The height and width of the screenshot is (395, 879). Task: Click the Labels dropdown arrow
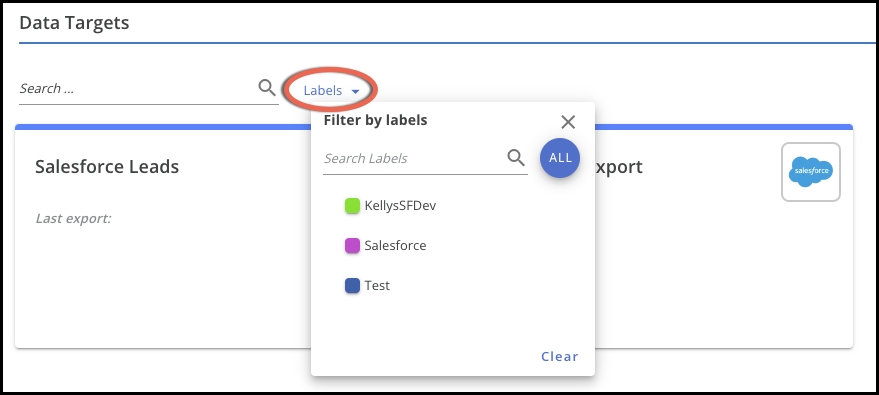click(x=355, y=91)
